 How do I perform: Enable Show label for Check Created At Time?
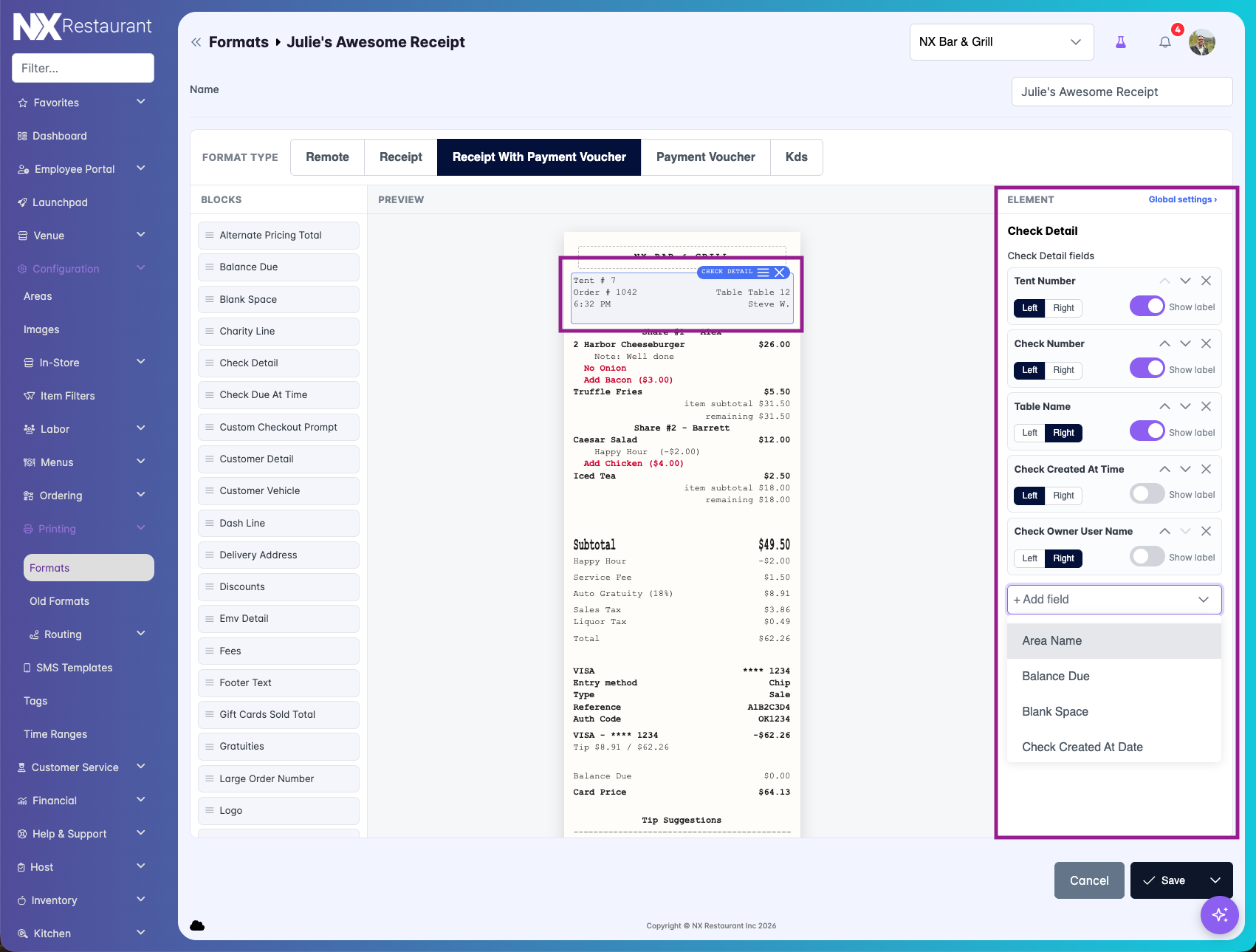pos(1147,494)
